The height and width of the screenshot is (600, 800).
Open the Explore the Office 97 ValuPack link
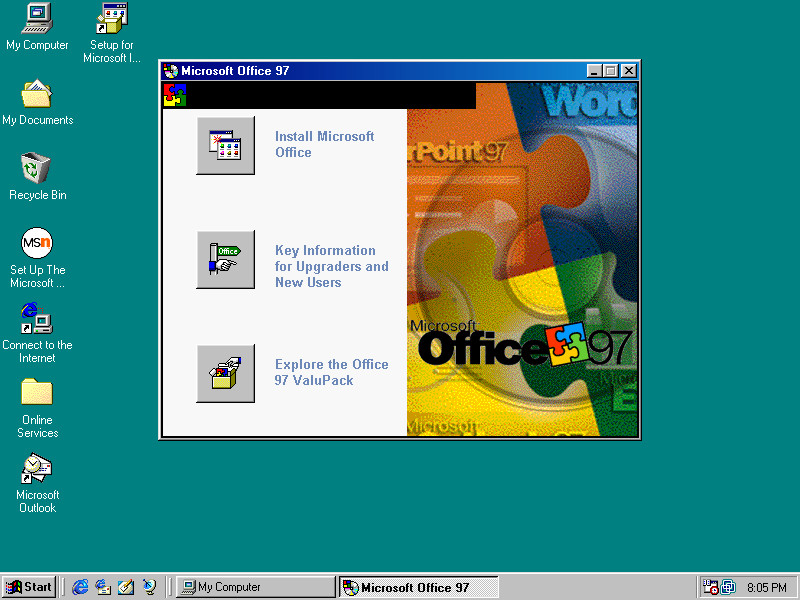pos(332,372)
